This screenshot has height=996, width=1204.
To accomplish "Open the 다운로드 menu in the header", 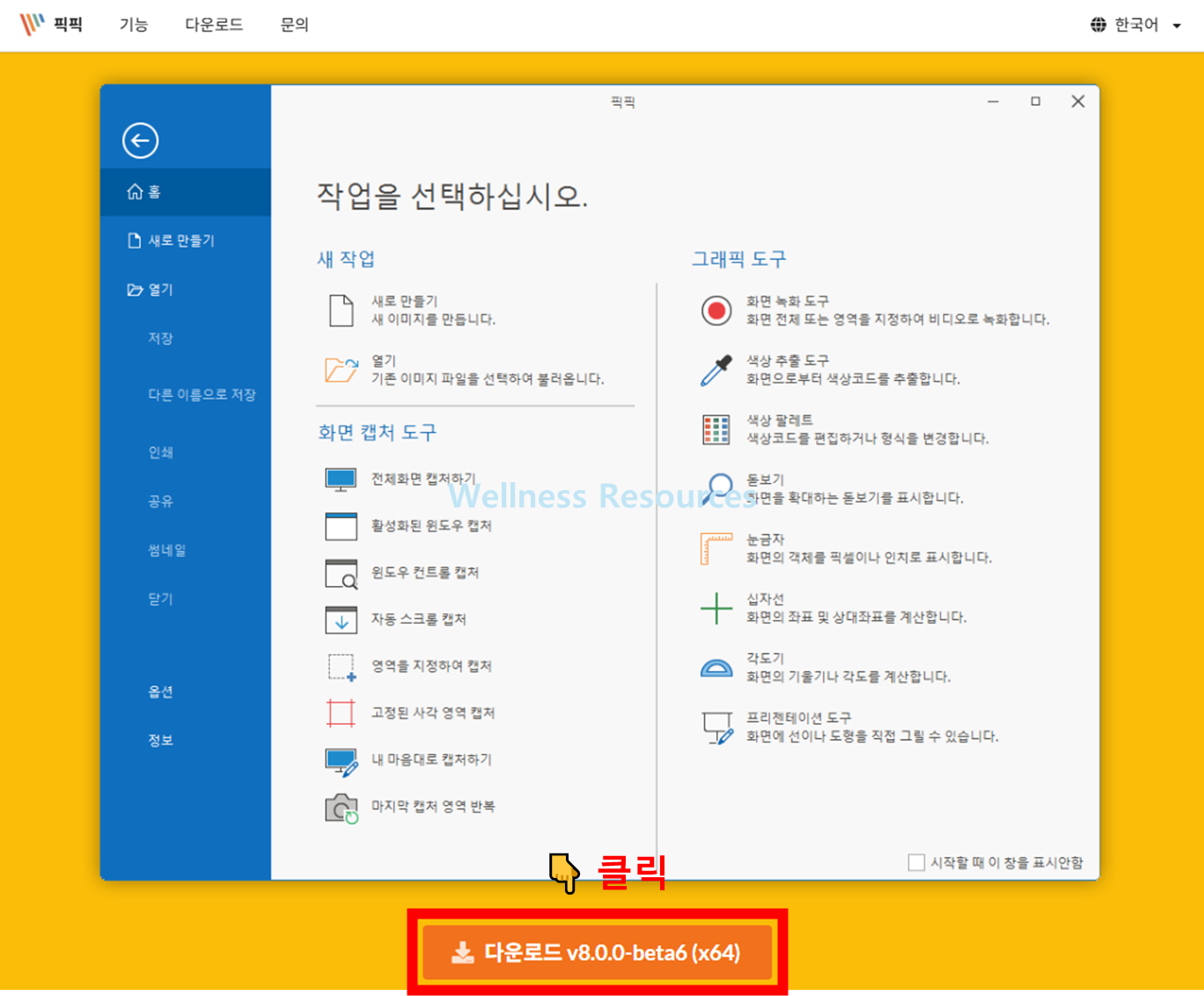I will 213,25.
